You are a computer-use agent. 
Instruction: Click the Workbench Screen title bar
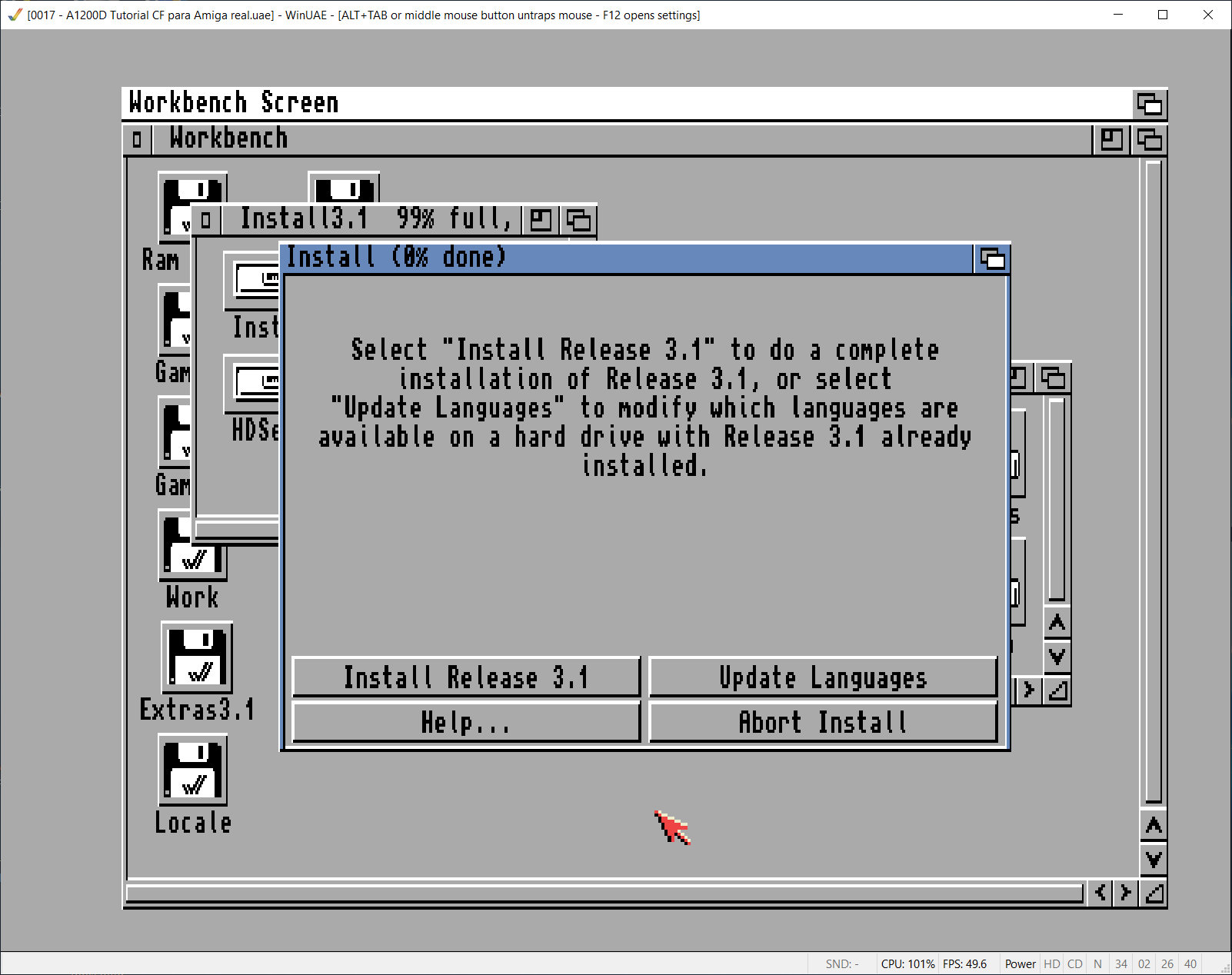coord(628,103)
